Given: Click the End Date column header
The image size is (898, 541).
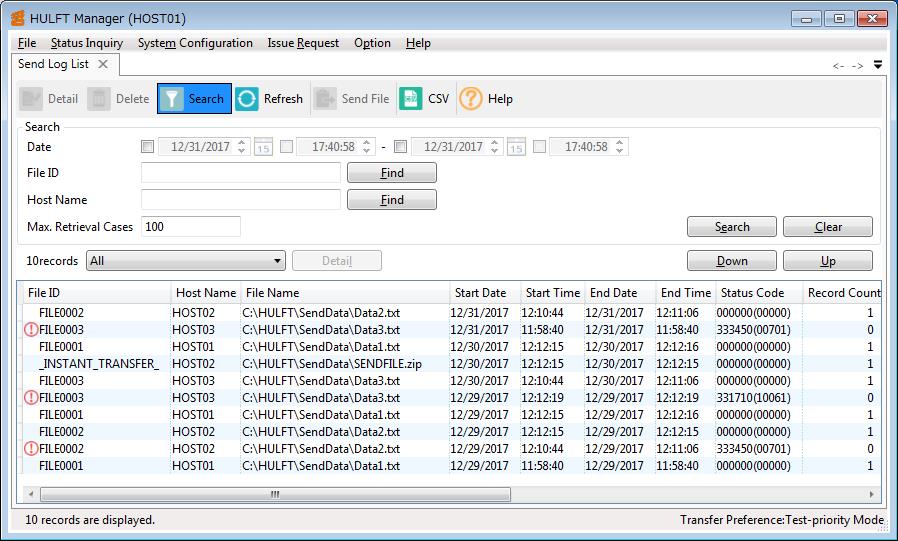Looking at the screenshot, I should (x=620, y=293).
